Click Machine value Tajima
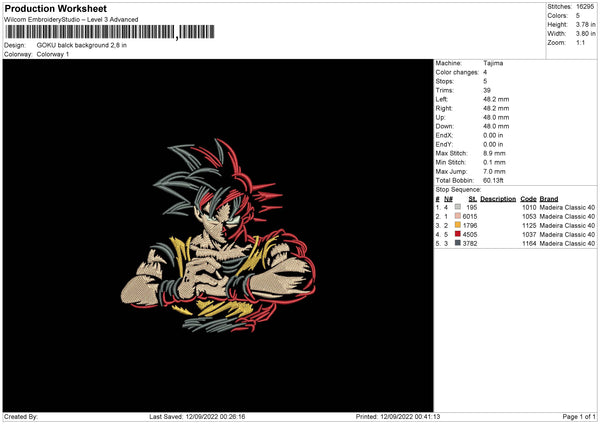Viewport: 600px width, 424px height. click(493, 63)
